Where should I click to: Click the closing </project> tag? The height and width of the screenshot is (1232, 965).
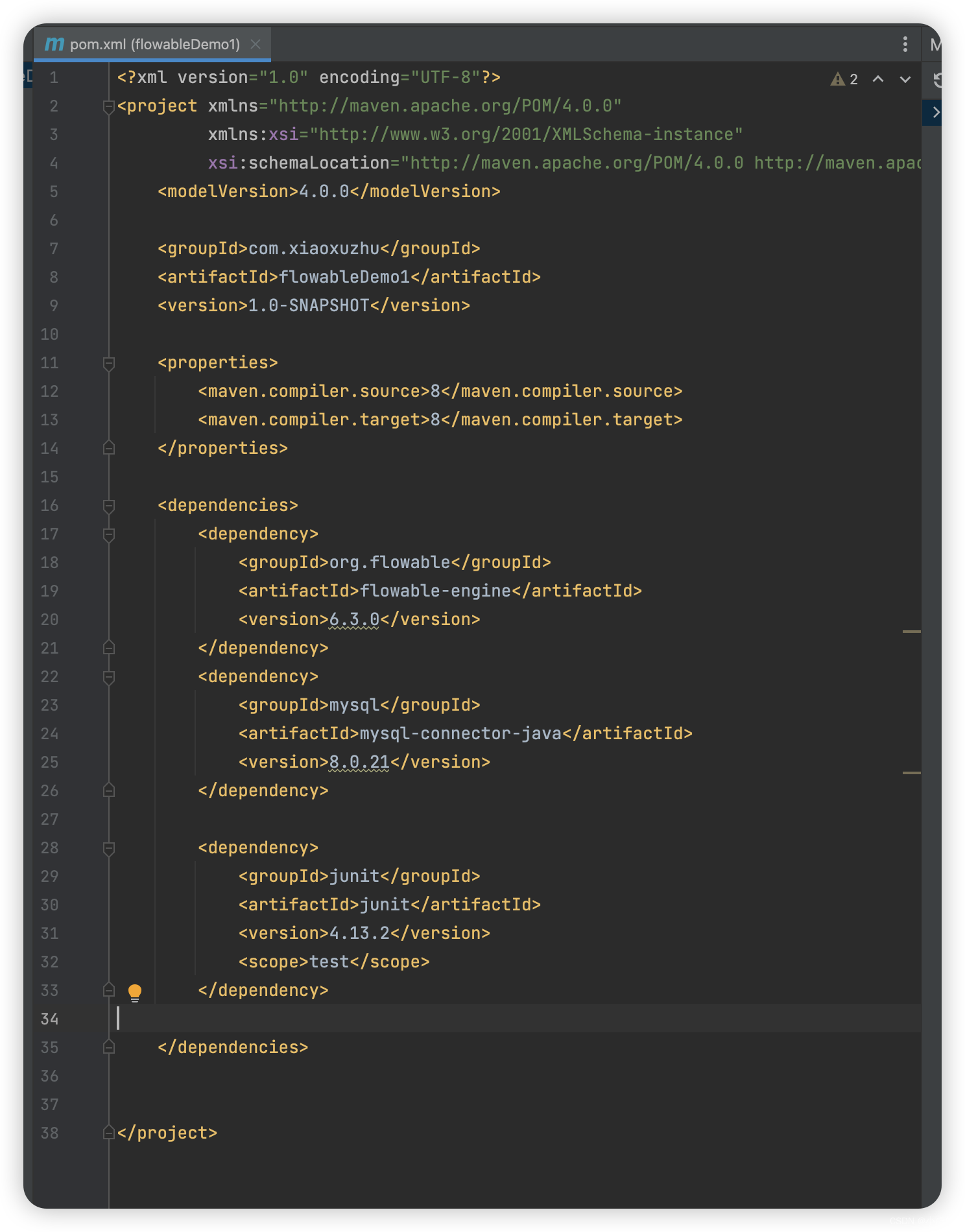[167, 1133]
